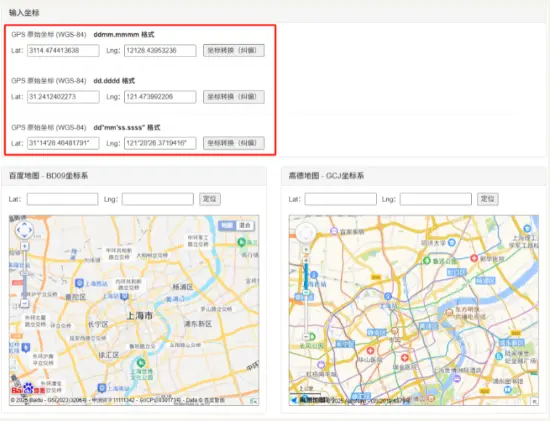Click the Hongqiao airport icon on Baidu map
Screen dimensions: 550x421
(26, 347)
